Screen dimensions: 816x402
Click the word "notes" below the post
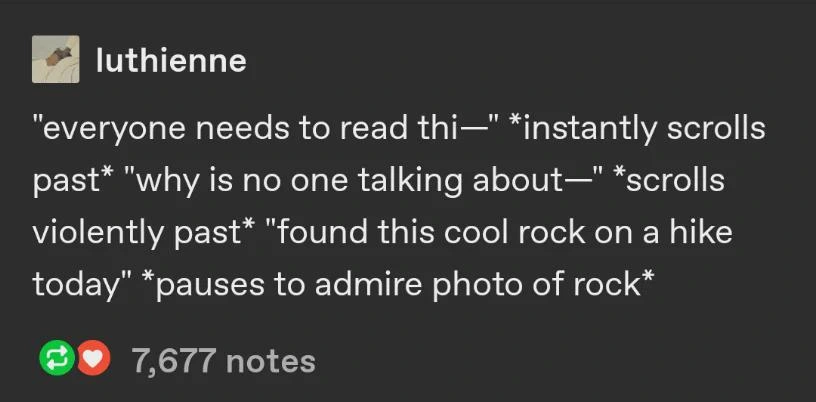(271, 360)
